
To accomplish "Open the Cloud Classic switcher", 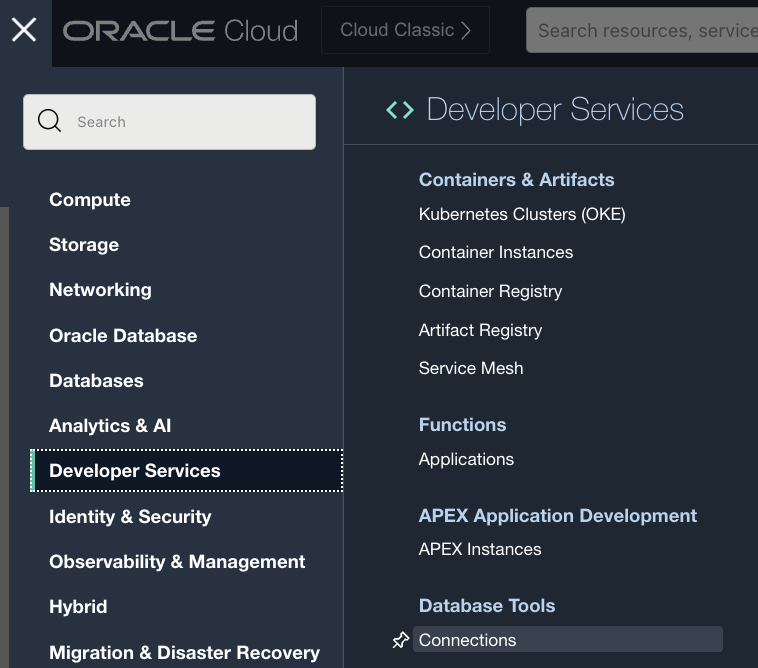I will click(405, 30).
